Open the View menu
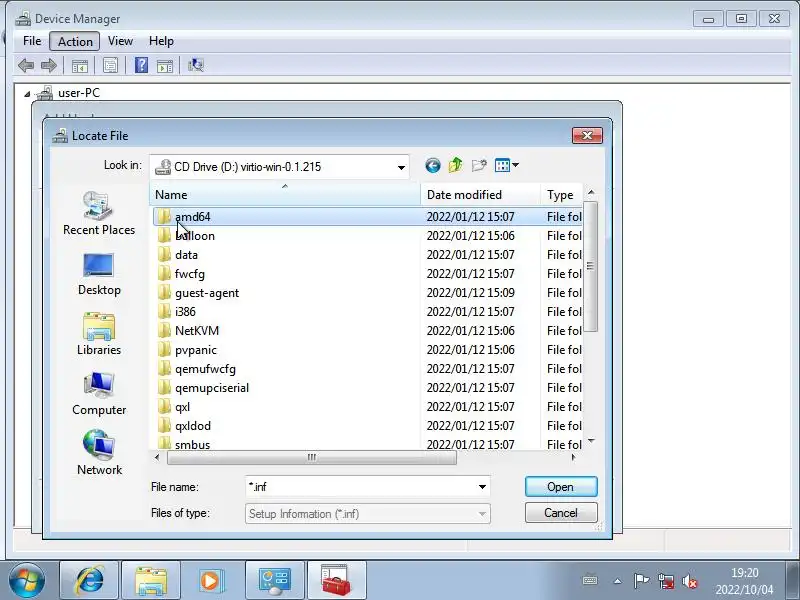 point(120,41)
